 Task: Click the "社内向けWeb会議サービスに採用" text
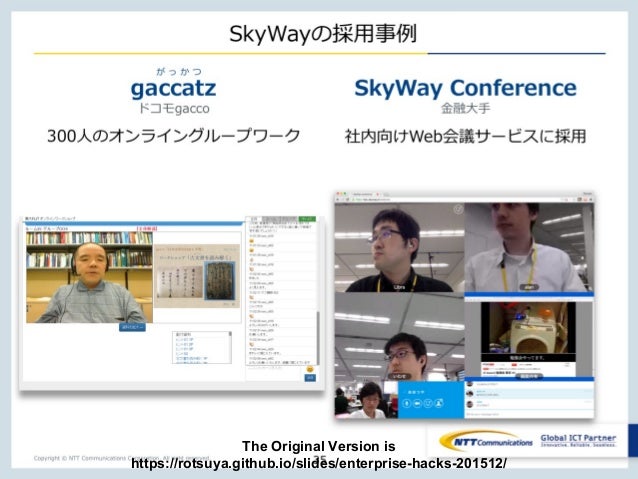tap(465, 136)
